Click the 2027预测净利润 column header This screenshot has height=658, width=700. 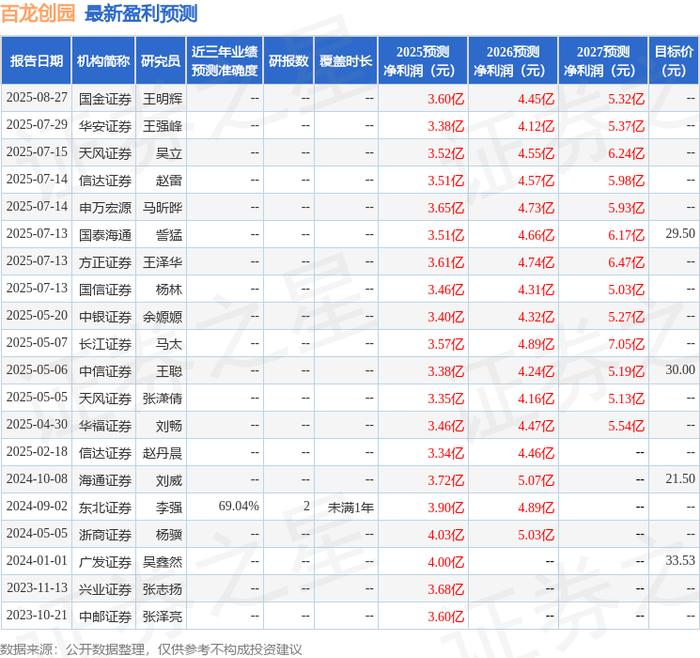(x=603, y=61)
